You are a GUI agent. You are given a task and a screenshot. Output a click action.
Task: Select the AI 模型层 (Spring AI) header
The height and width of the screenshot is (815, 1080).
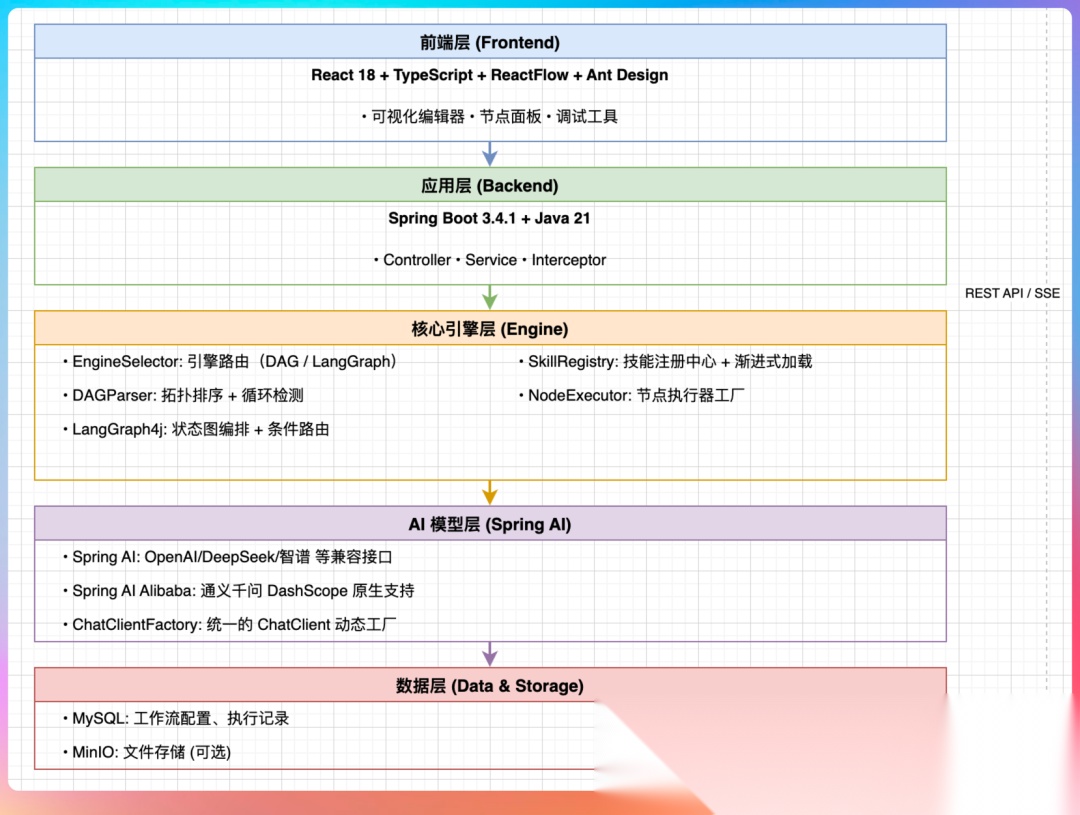pos(490,524)
